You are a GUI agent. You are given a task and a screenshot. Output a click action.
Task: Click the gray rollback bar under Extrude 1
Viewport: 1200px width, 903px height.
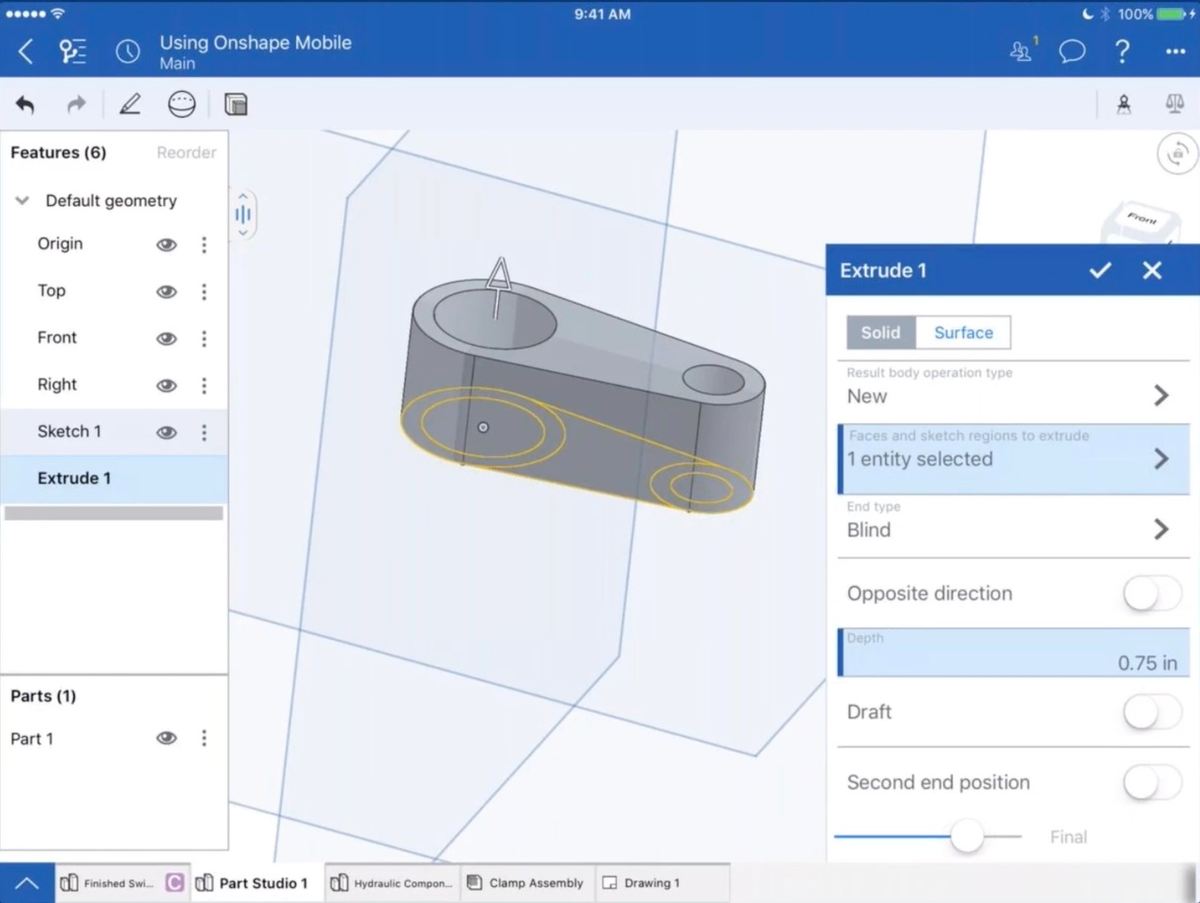114,513
